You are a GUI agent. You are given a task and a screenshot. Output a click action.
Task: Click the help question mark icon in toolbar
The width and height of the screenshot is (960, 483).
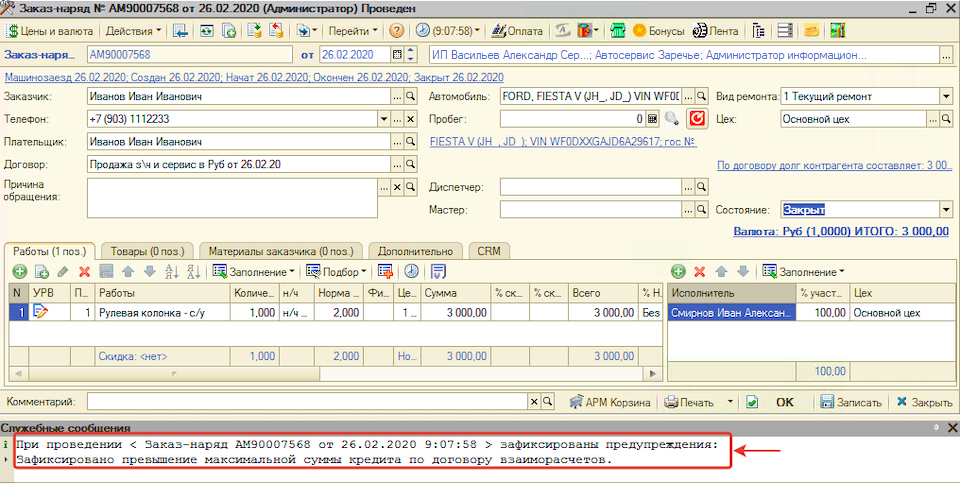(x=397, y=31)
